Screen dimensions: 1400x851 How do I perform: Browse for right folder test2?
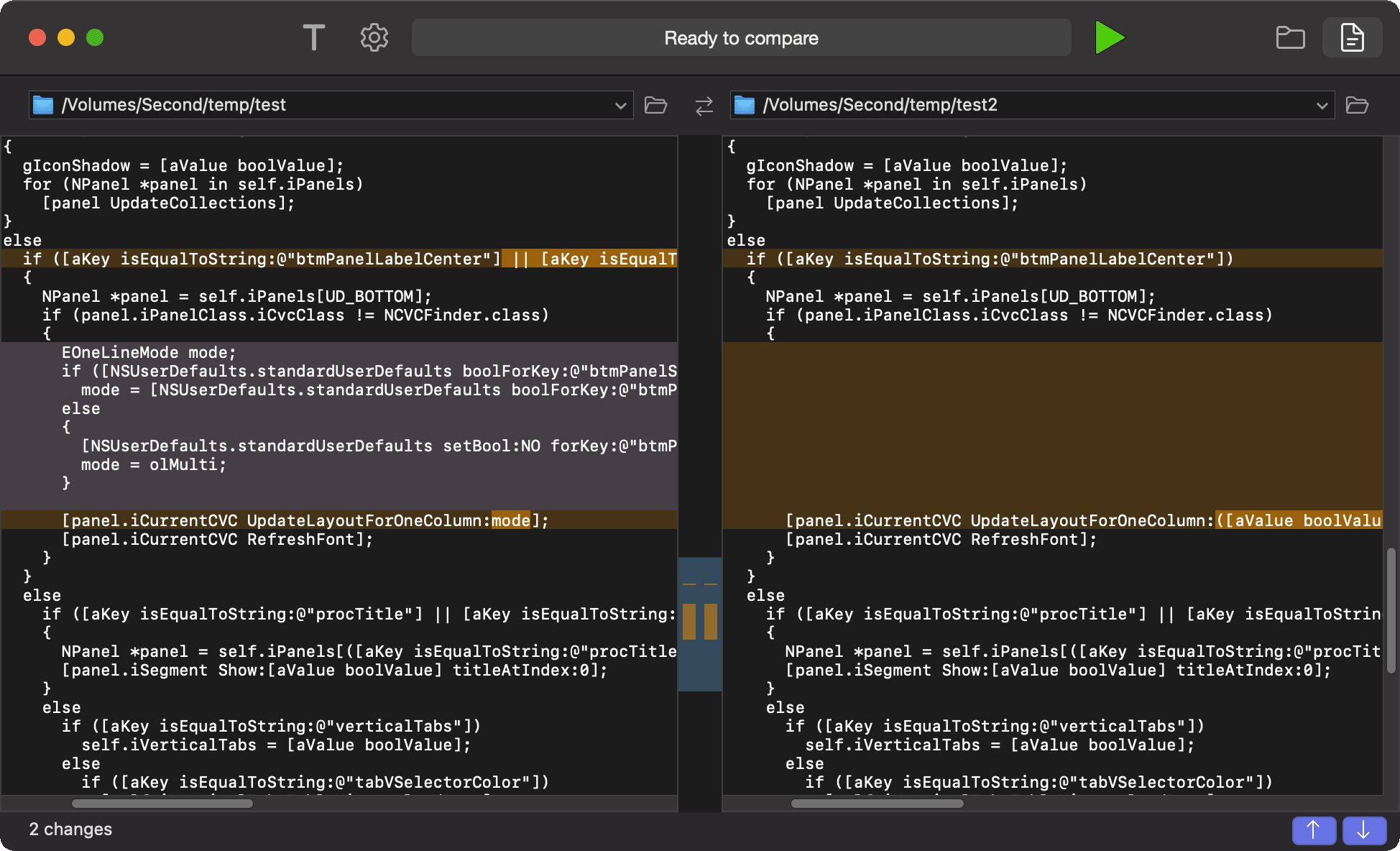(x=1357, y=105)
